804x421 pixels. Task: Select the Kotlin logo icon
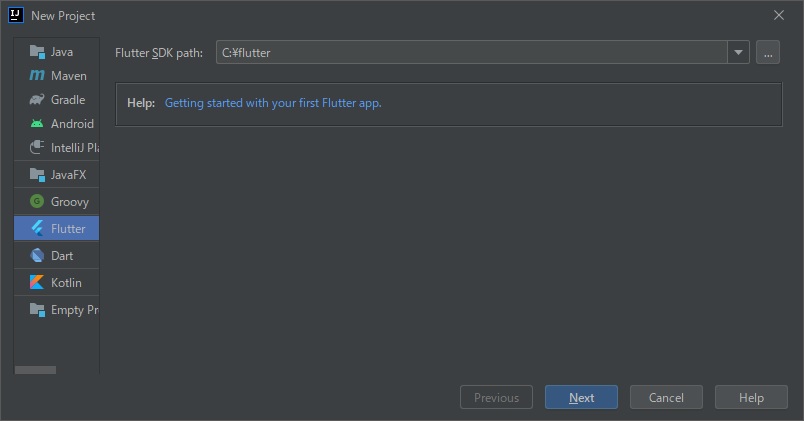tap(37, 282)
